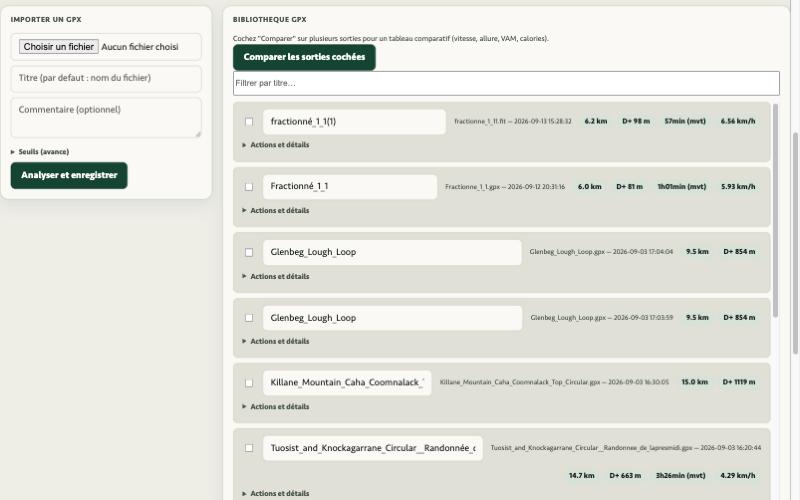The image size is (800, 500).
Task: Open Actions et détails for Glenbeg loop 17:03:59
Action: [276, 341]
